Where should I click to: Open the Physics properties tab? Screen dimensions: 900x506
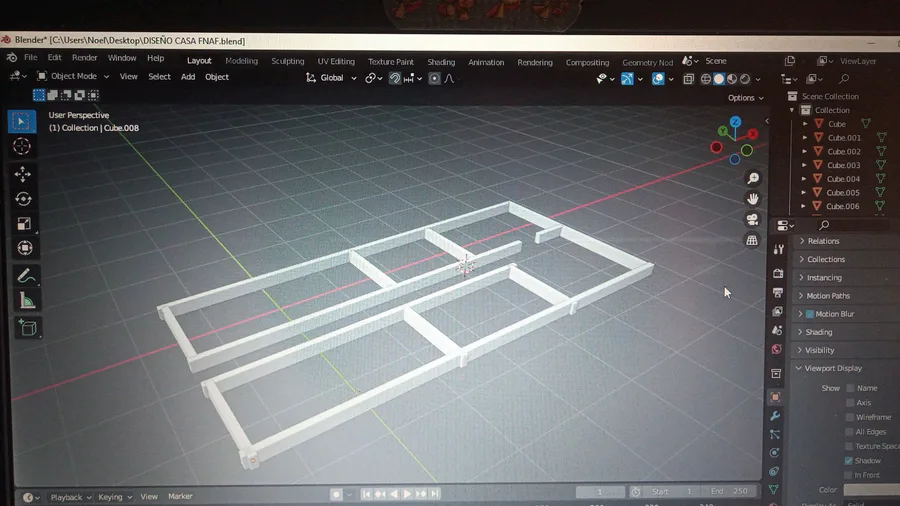[774, 453]
